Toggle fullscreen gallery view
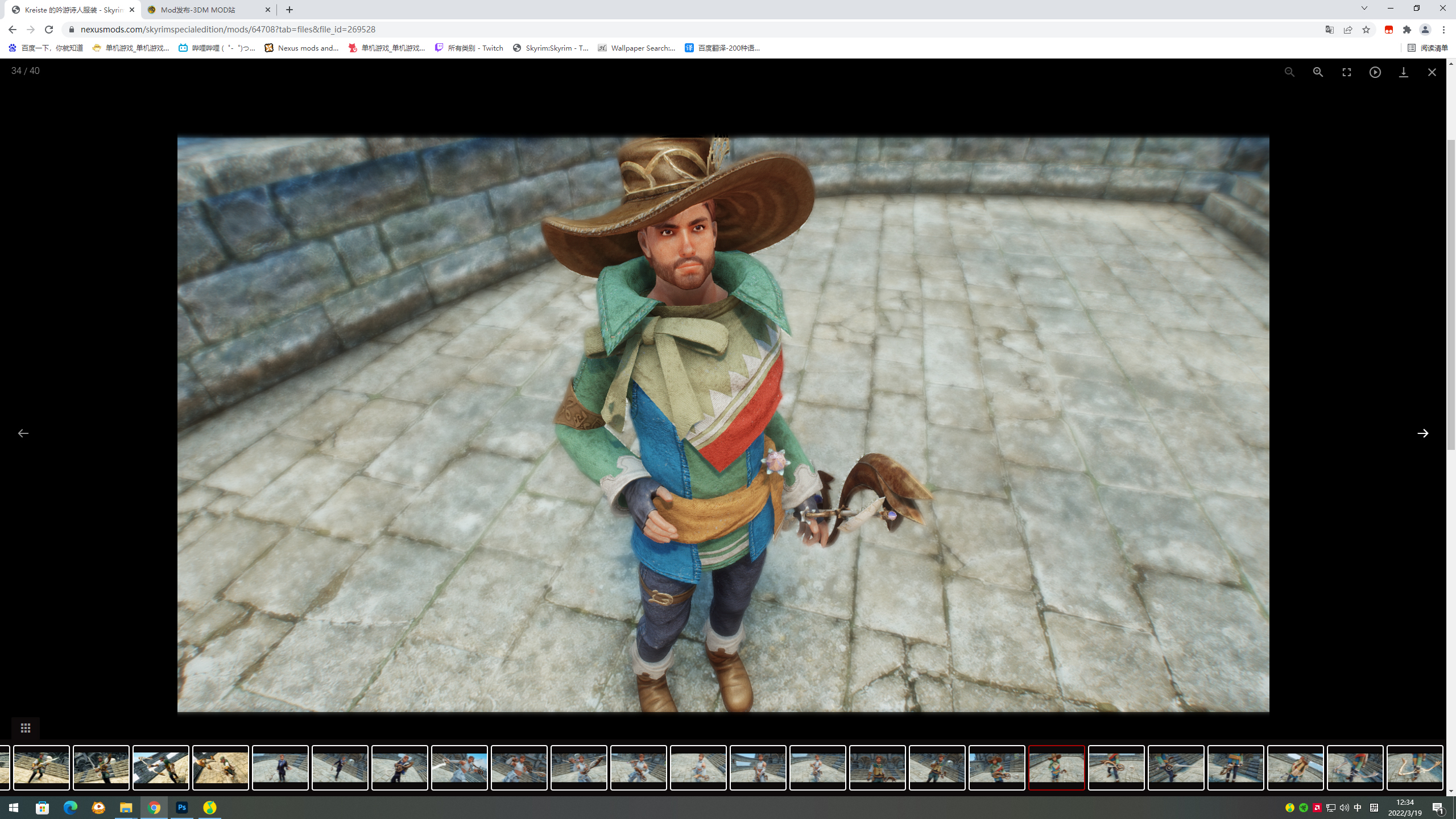1456x819 pixels. point(1346,72)
